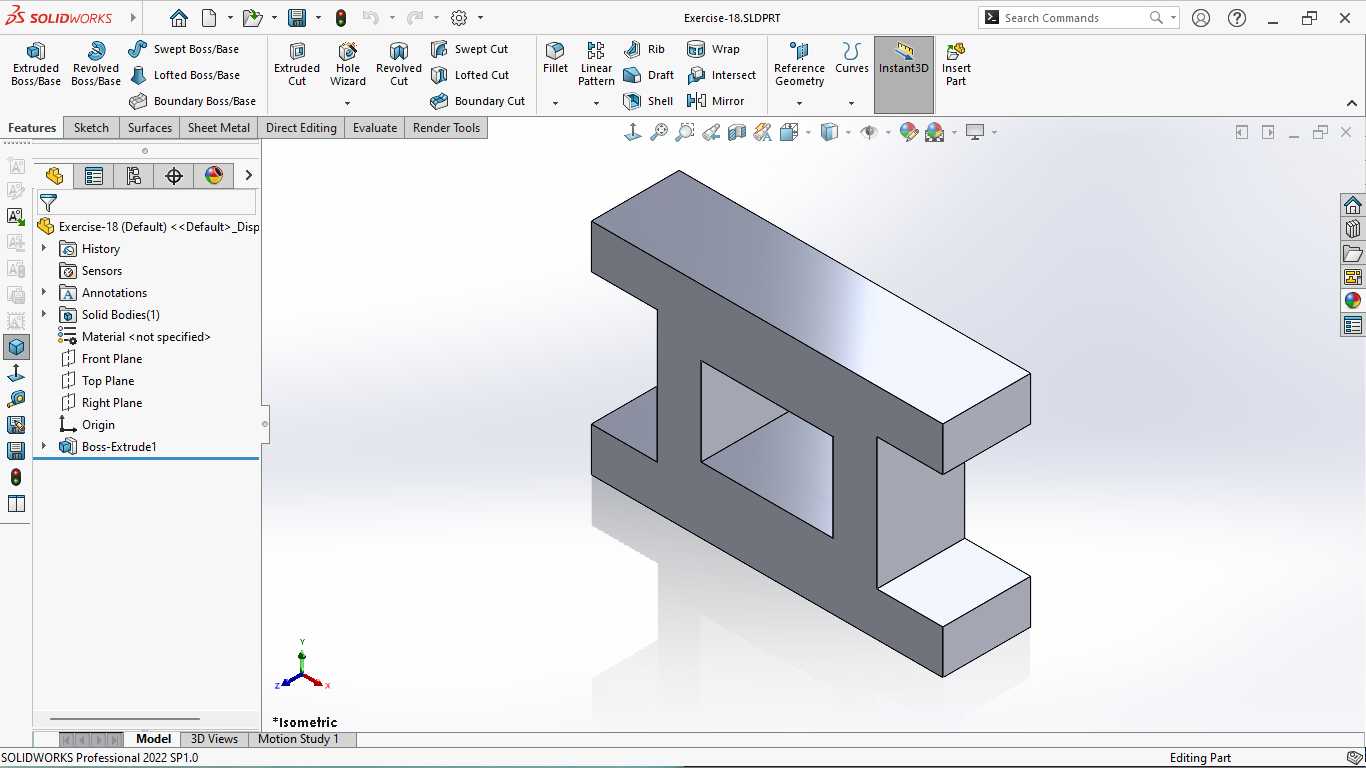Expand the Boss-Extrude1 feature
Image resolution: width=1366 pixels, height=768 pixels.
(44, 447)
